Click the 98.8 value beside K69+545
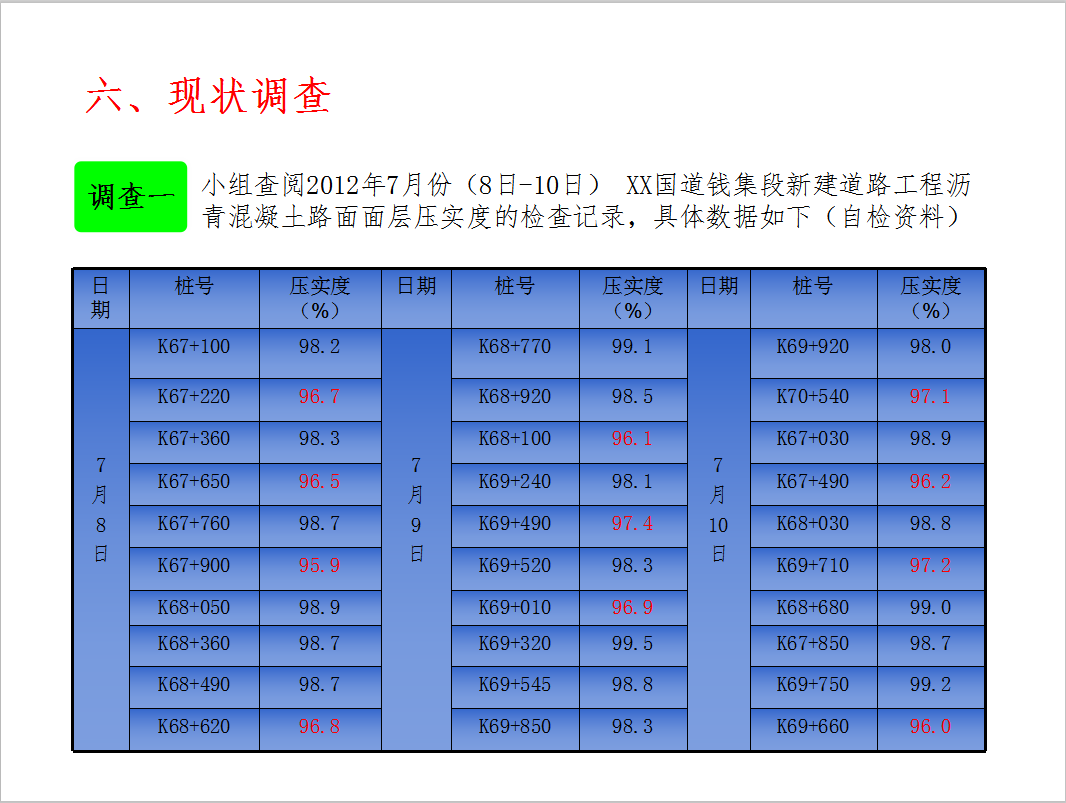1066x803 pixels. pos(632,685)
